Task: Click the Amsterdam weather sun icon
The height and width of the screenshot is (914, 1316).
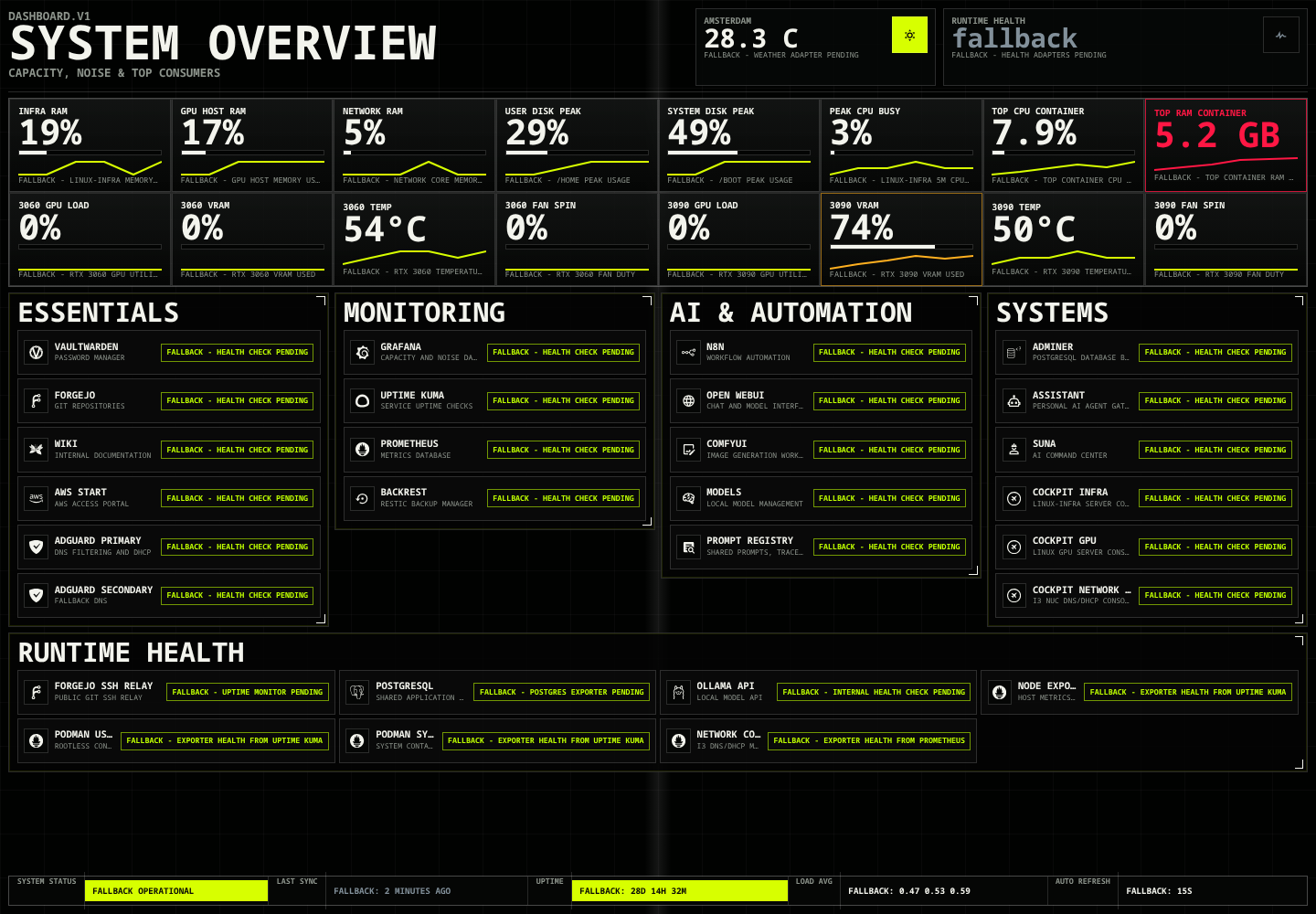Action: [909, 36]
